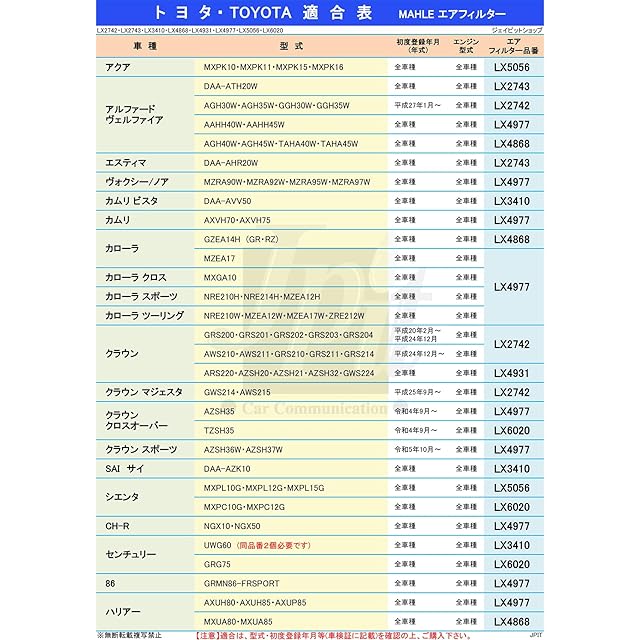Image resolution: width=640 pixels, height=640 pixels.
Task: Click the MAHLE エアフィルター heading text
Action: (452, 14)
